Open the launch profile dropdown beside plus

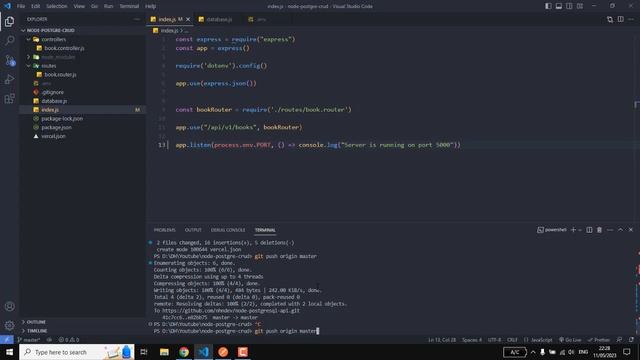[x=580, y=230]
